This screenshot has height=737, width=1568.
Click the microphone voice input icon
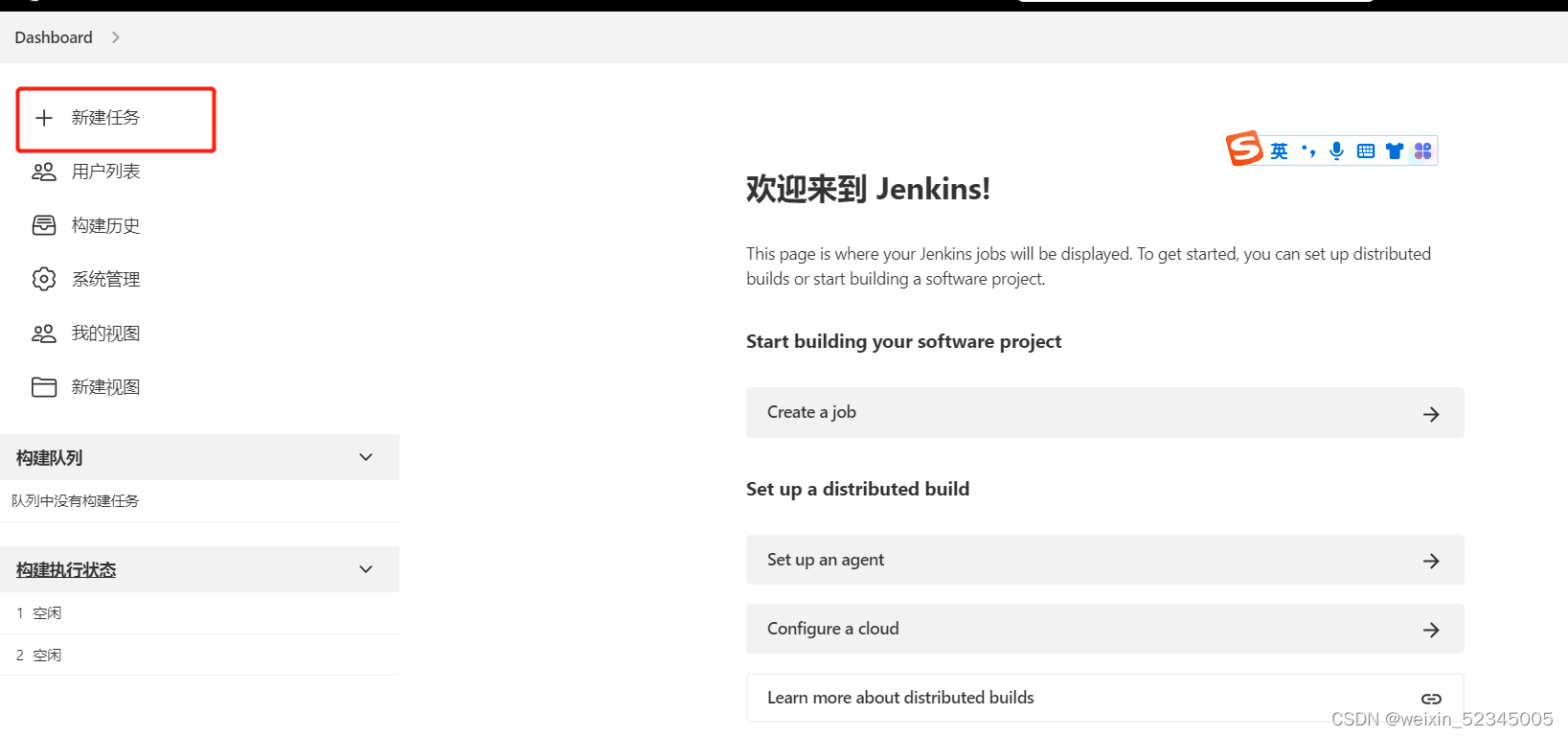pyautogui.click(x=1337, y=150)
